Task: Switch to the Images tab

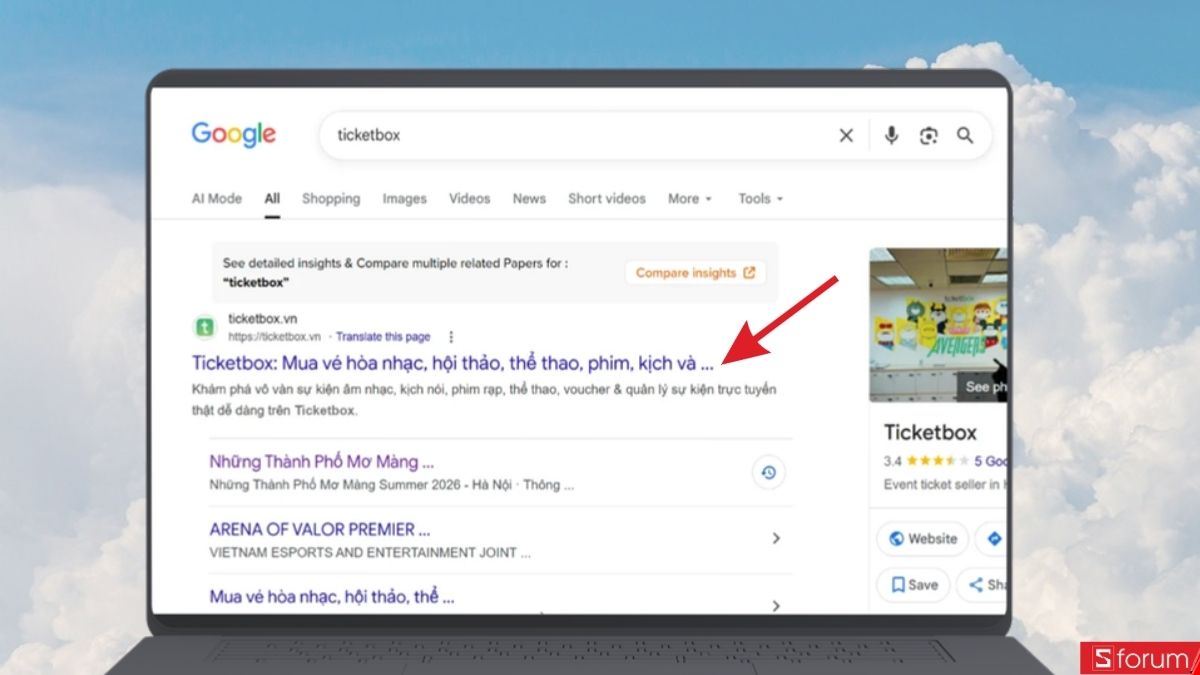Action: pos(404,198)
